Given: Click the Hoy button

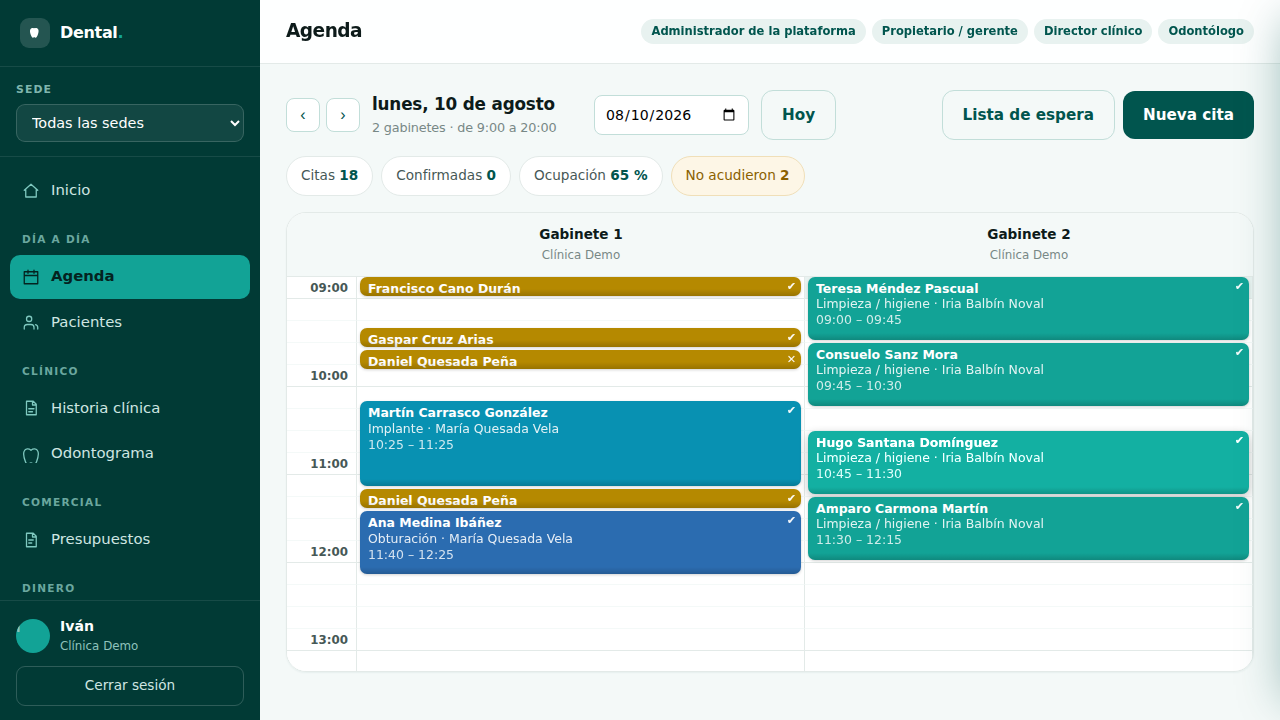Looking at the screenshot, I should (x=798, y=115).
